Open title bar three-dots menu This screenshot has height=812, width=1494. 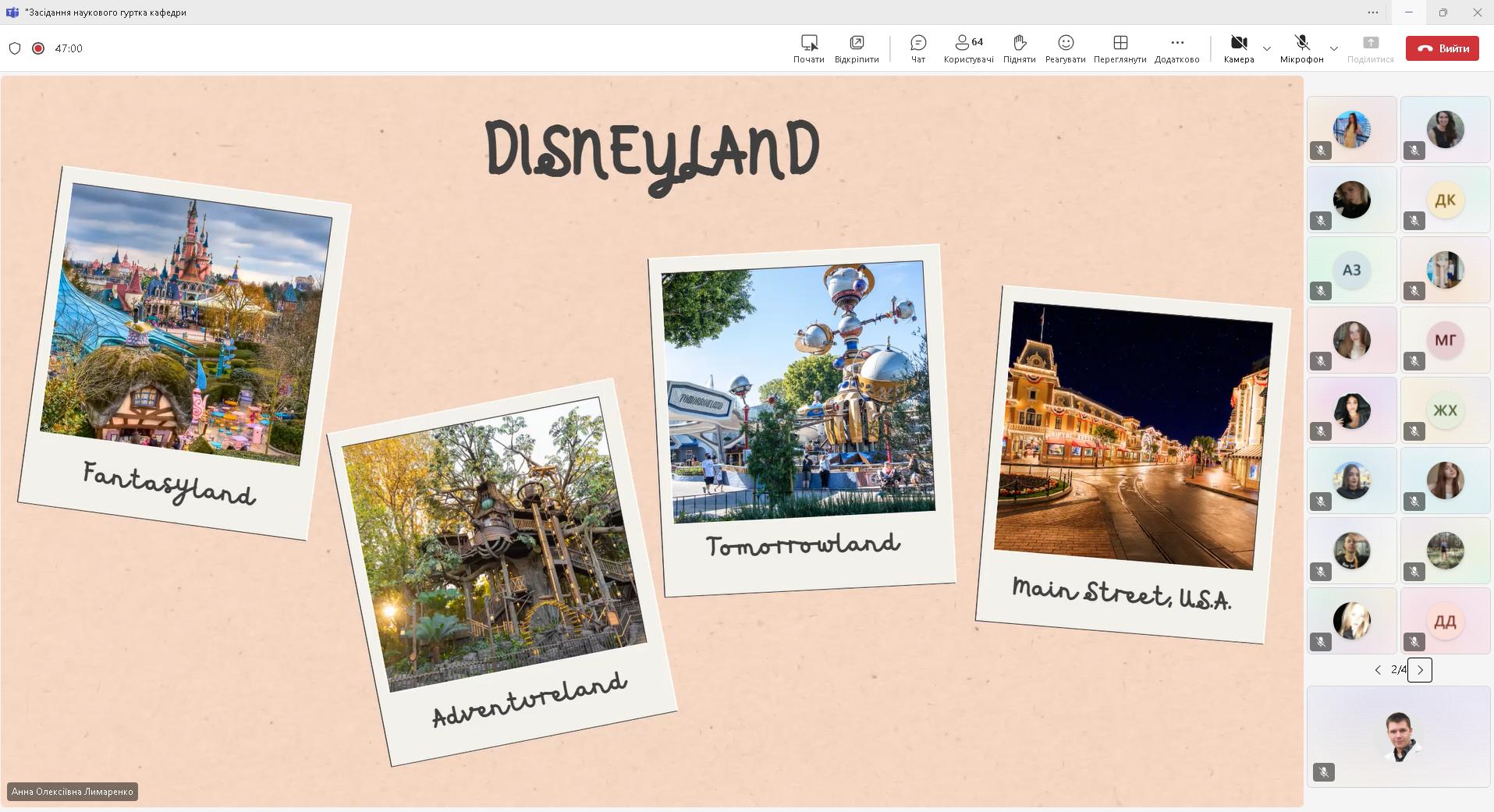click(x=1372, y=12)
